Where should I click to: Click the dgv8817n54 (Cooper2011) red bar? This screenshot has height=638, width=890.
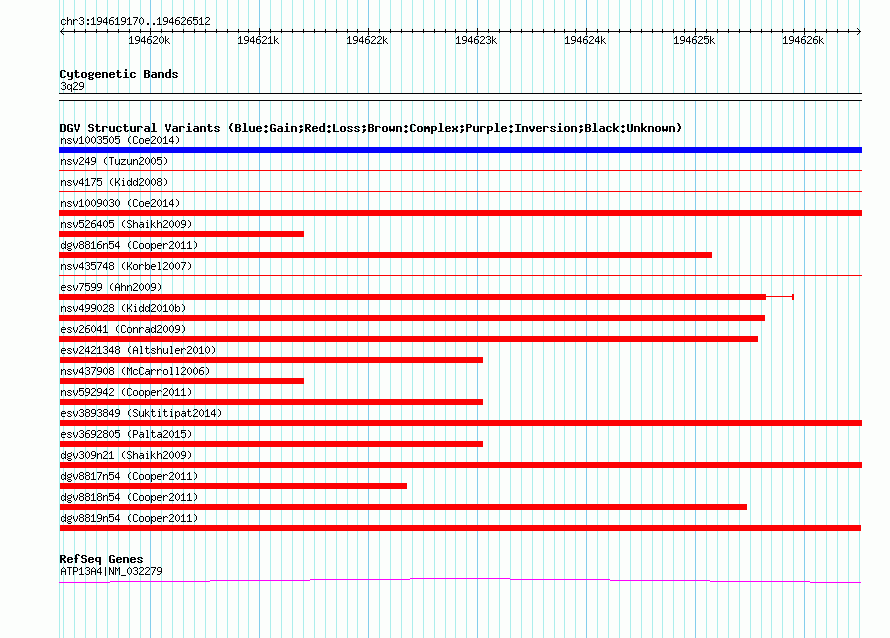pyautogui.click(x=233, y=486)
